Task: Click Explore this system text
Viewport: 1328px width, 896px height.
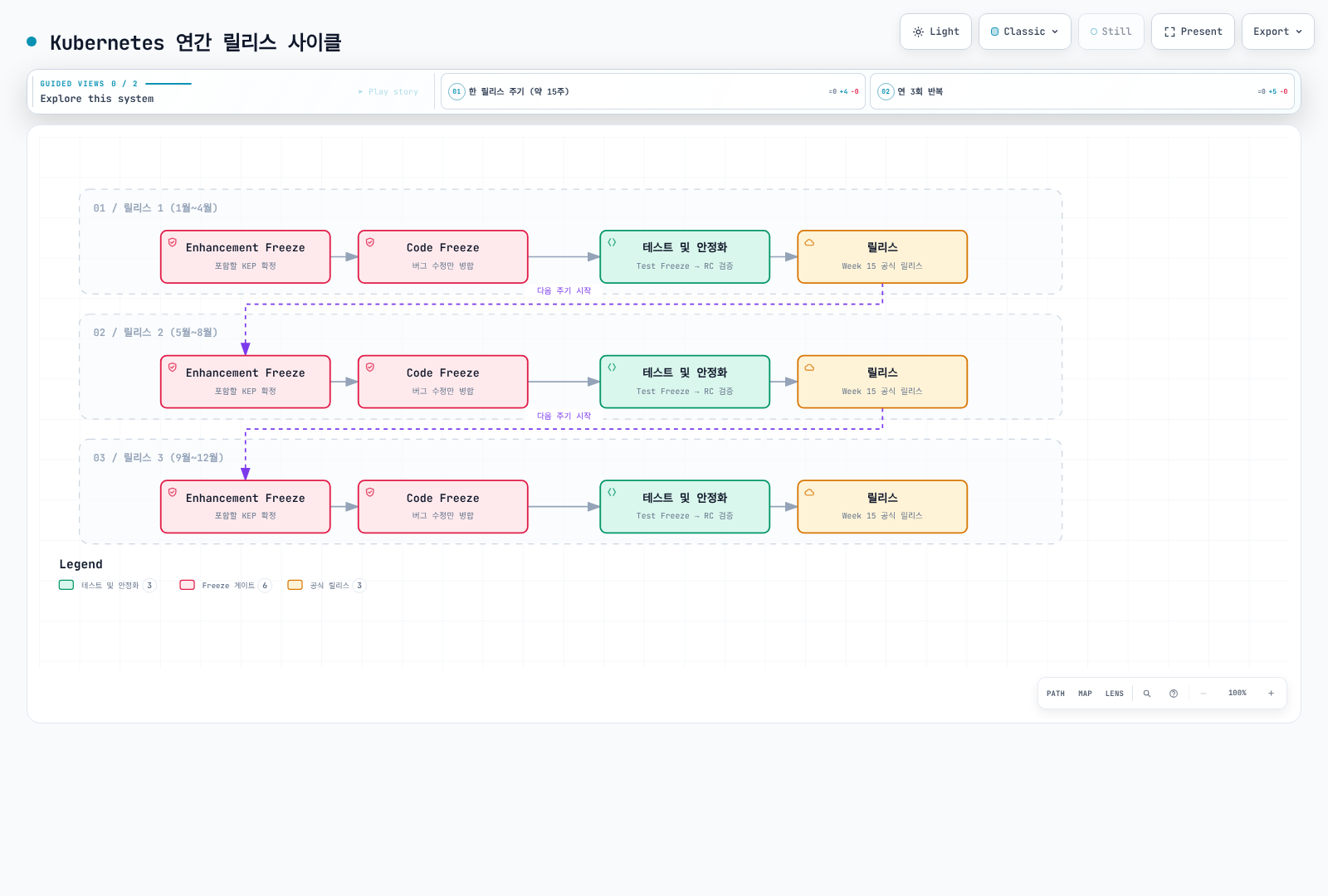Action: pos(97,99)
